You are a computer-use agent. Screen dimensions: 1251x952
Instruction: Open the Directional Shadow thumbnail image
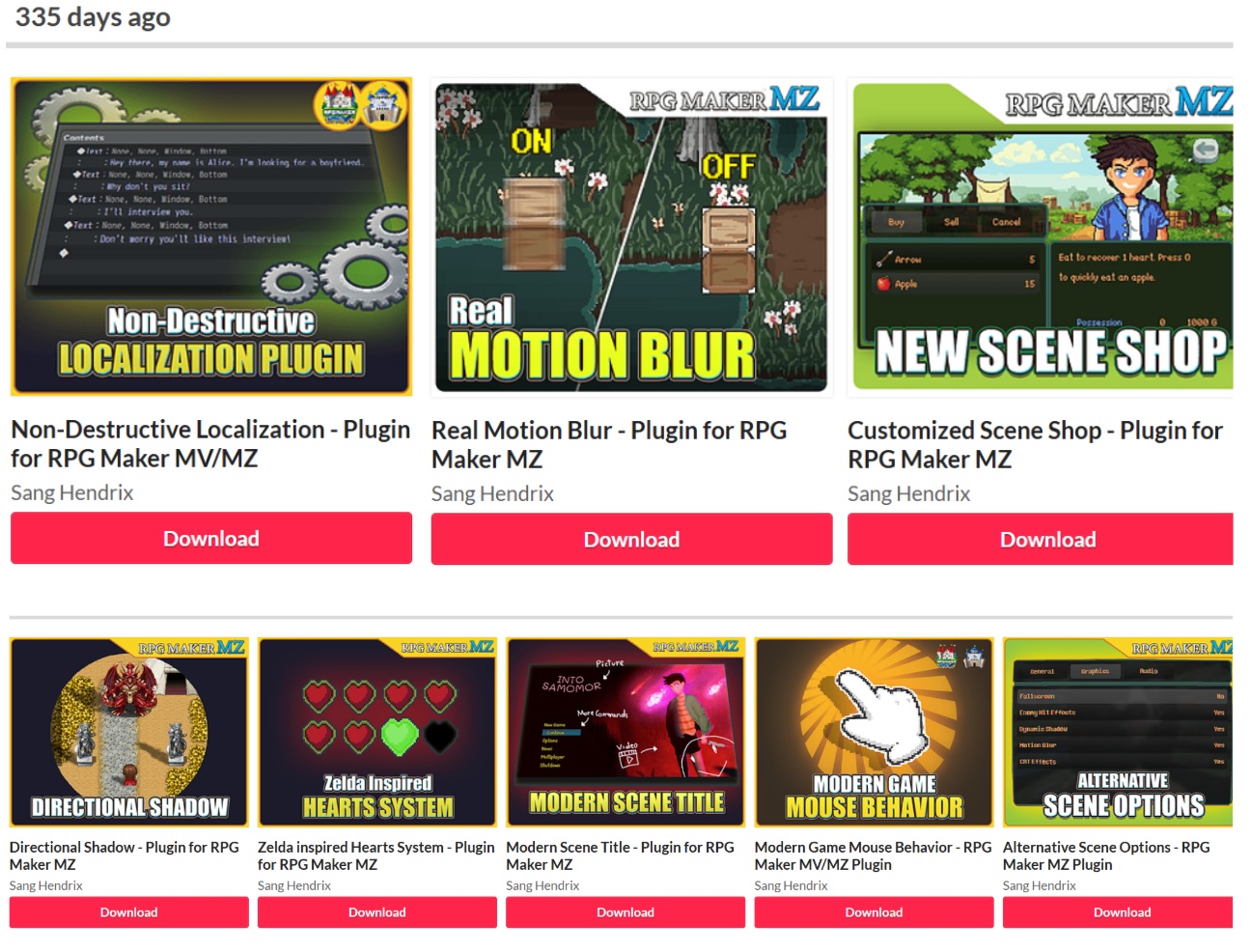pos(129,732)
